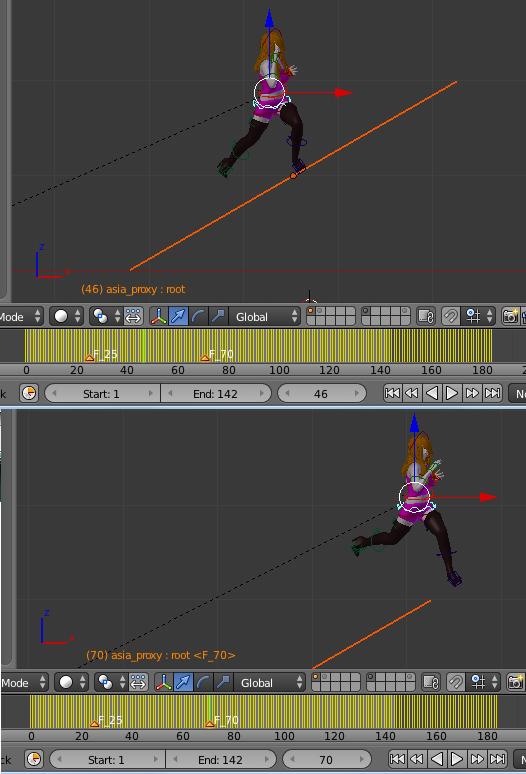Click current frame field showing 70
526x774 pixels.
click(x=327, y=759)
